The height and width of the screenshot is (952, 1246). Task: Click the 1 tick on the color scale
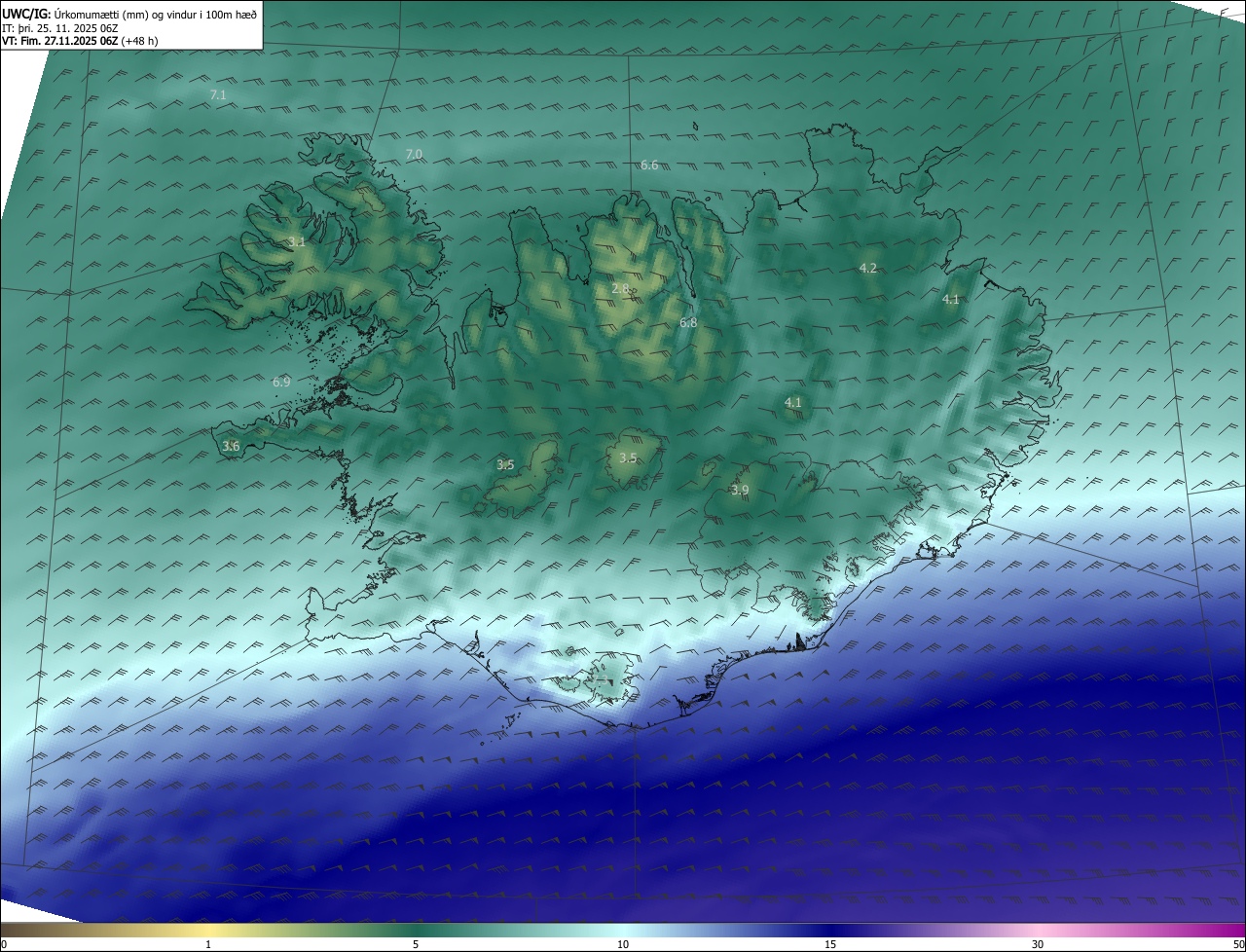208,944
